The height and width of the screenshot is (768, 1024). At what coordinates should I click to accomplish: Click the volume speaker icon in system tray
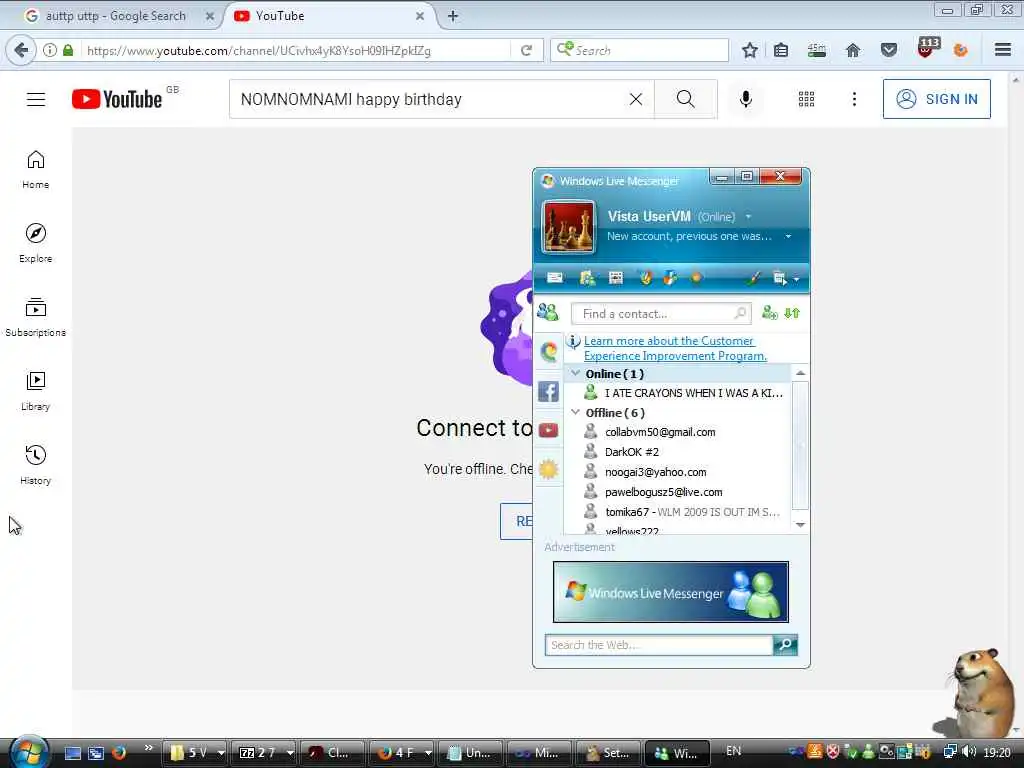(969, 752)
